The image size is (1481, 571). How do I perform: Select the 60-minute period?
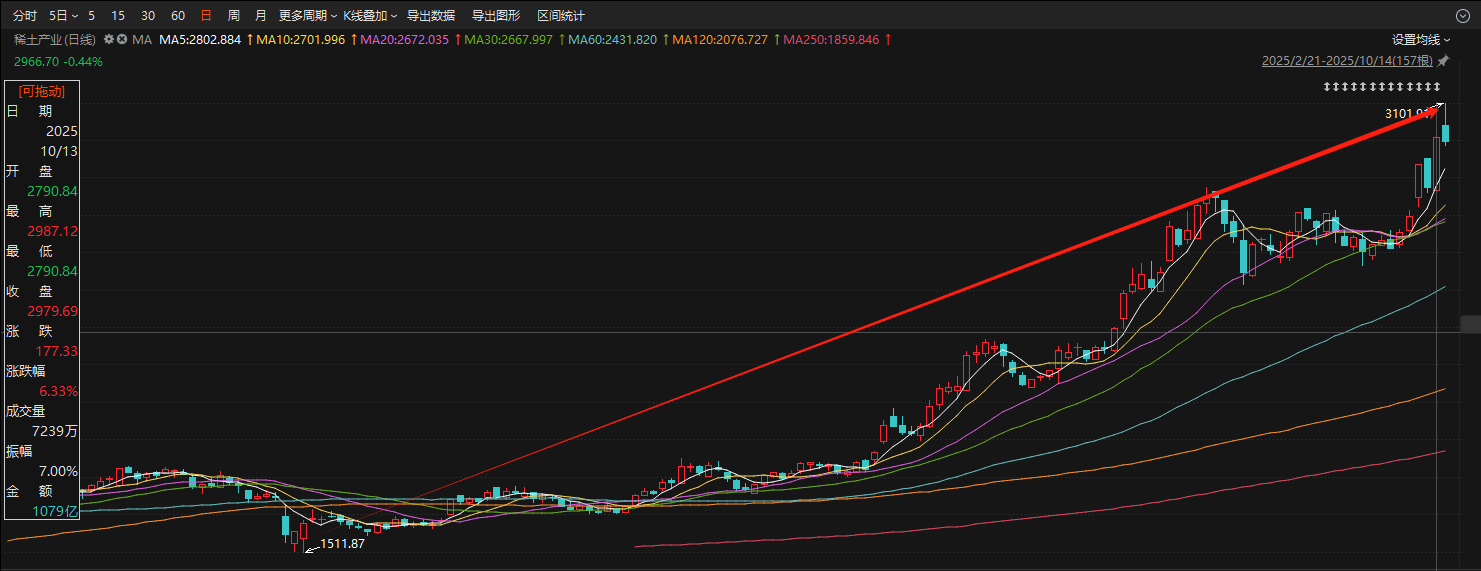[x=178, y=16]
